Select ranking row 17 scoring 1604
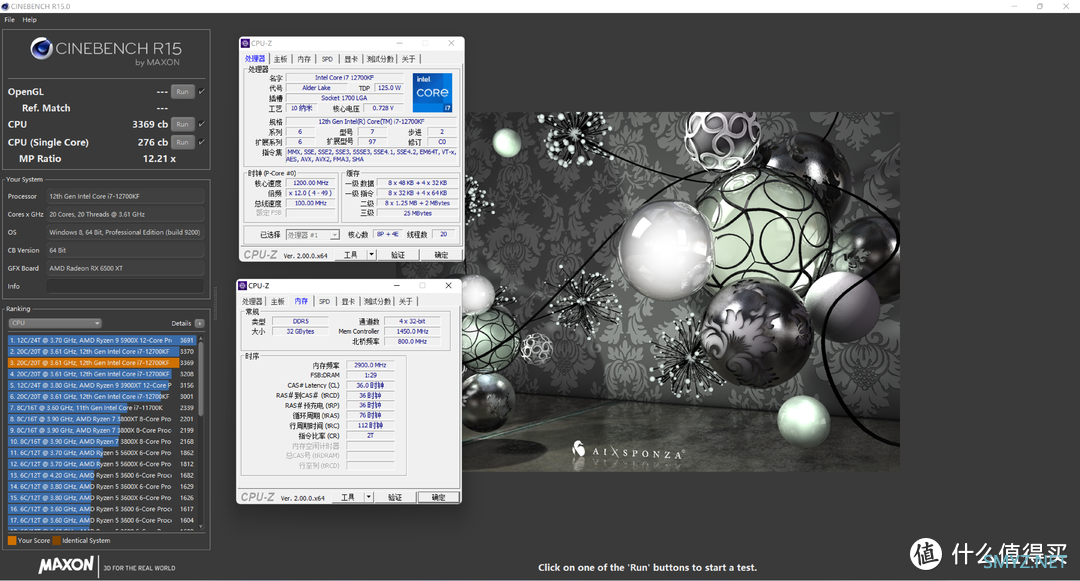This screenshot has height=581, width=1080. pyautogui.click(x=101, y=520)
